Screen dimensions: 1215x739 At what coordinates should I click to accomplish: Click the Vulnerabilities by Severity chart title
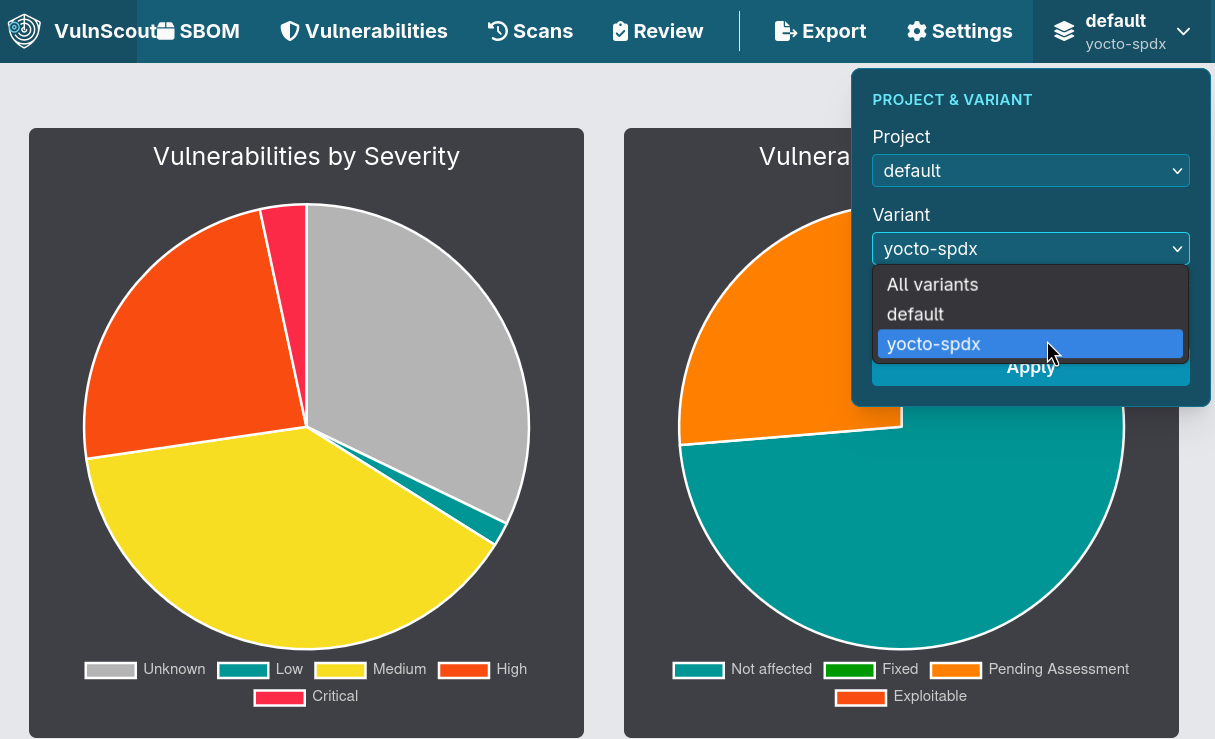[x=306, y=156]
